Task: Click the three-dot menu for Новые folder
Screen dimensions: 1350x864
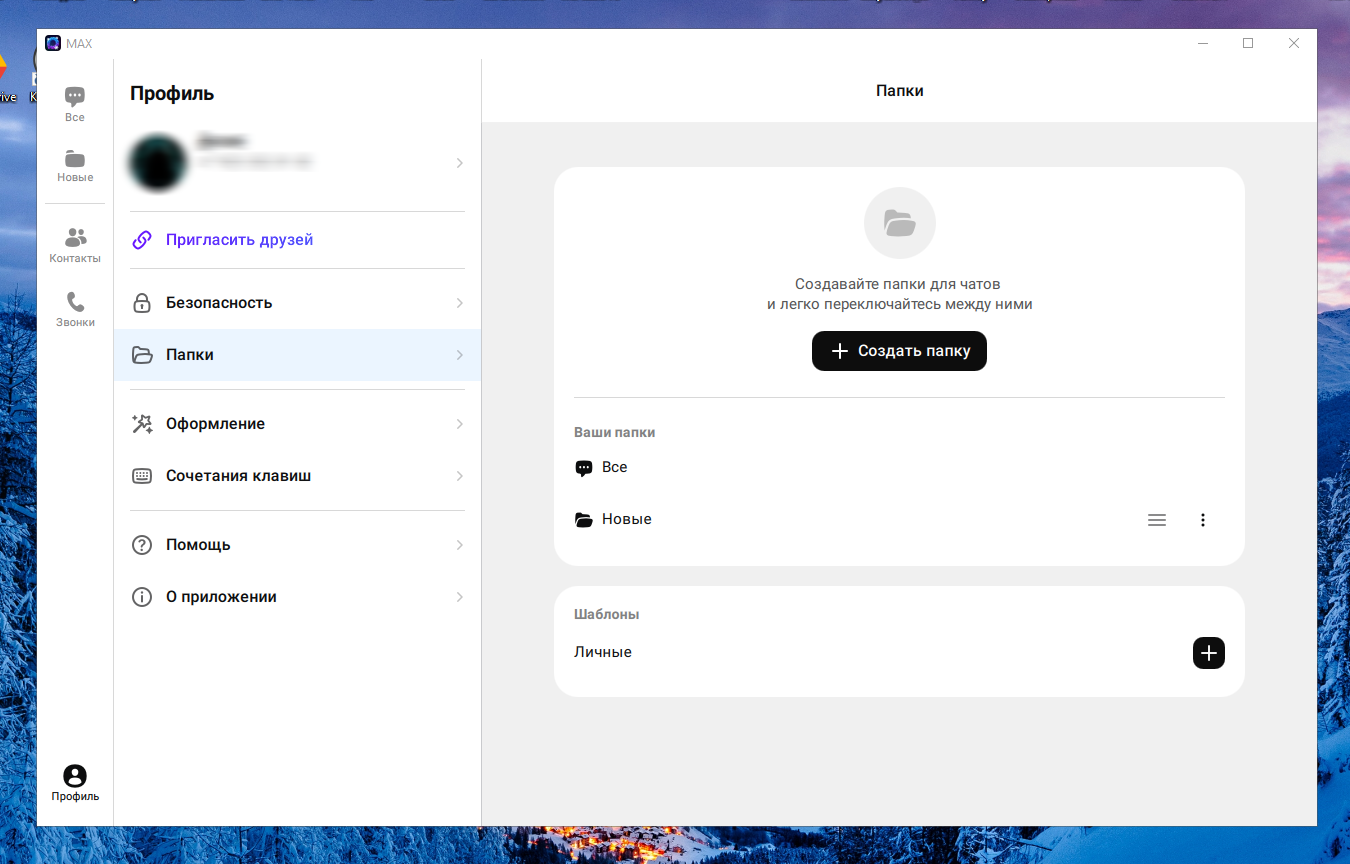Action: tap(1203, 520)
